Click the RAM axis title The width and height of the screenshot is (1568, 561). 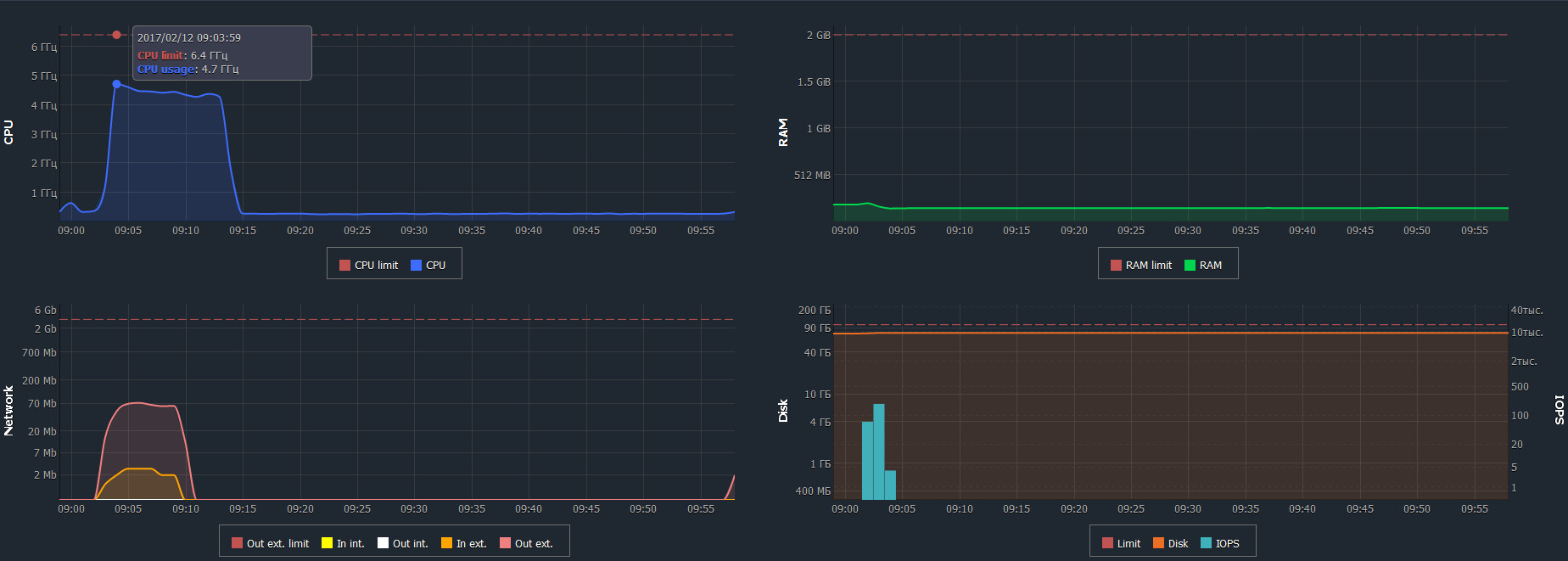click(782, 132)
